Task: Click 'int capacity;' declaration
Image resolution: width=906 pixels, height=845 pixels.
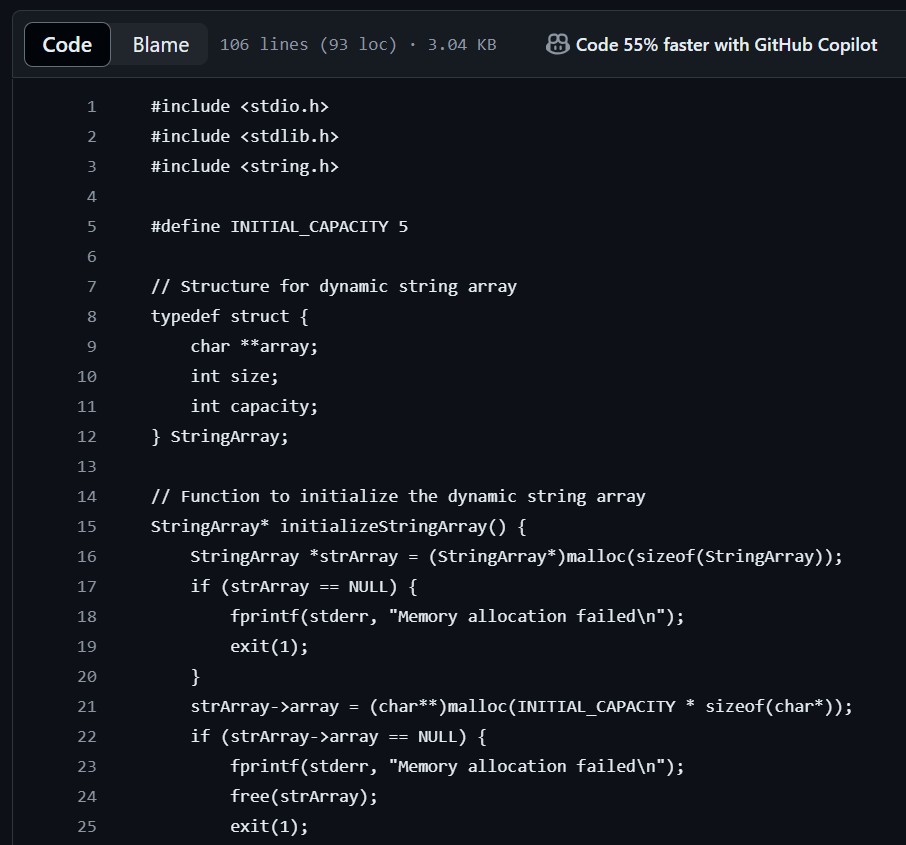Action: pos(254,407)
